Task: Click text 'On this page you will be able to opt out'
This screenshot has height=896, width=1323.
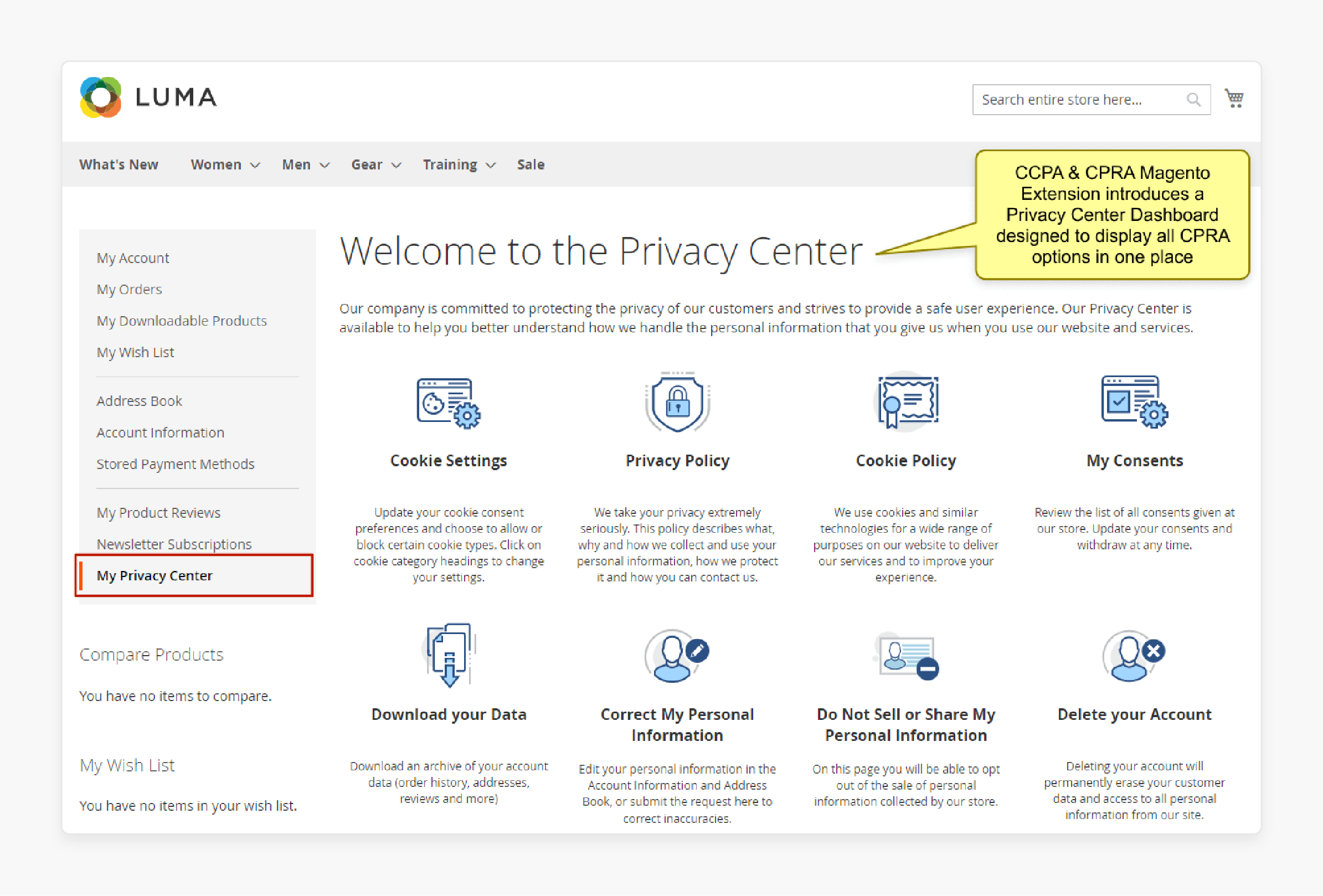Action: [907, 786]
